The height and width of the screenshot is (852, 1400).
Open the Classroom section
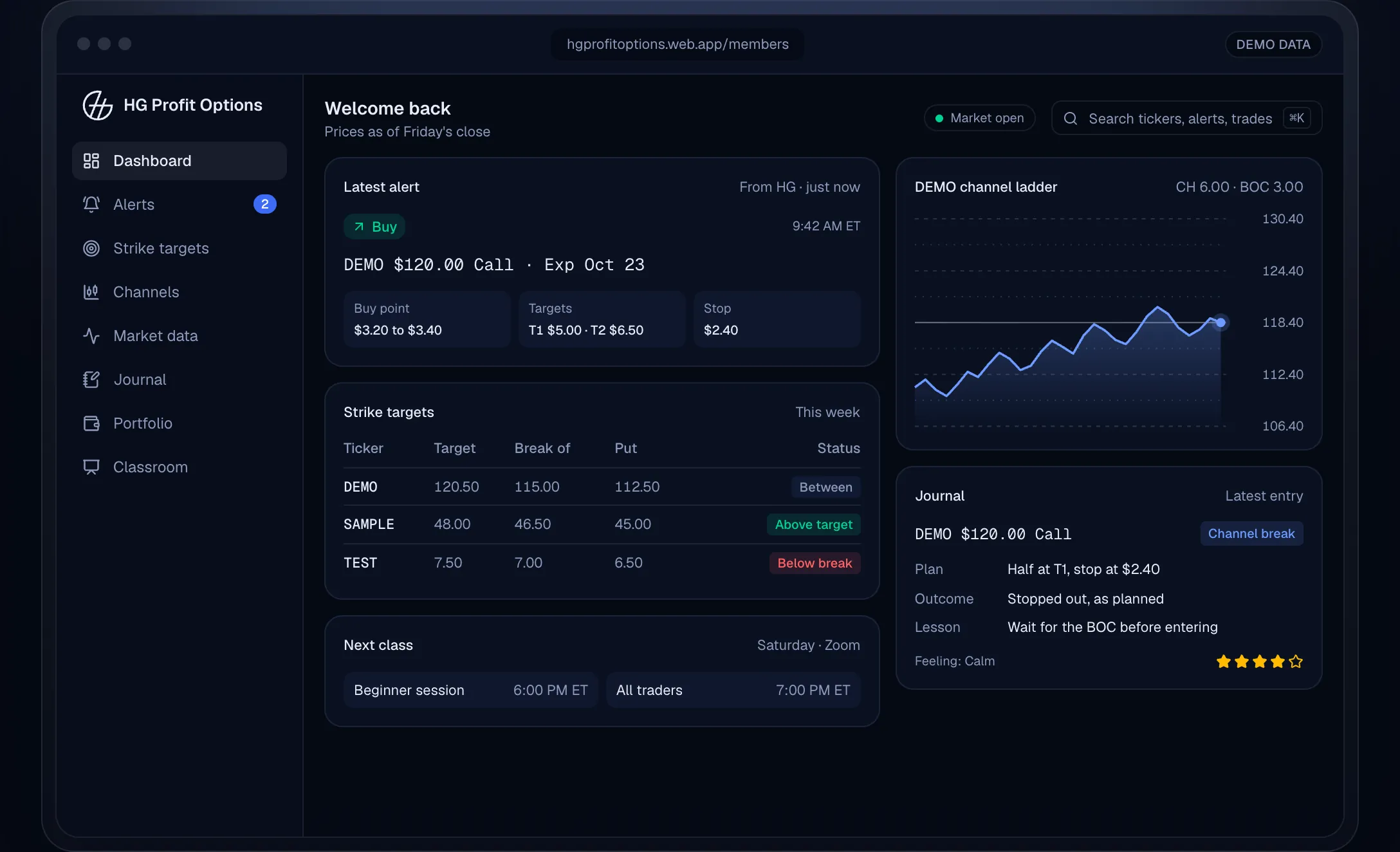click(180, 467)
